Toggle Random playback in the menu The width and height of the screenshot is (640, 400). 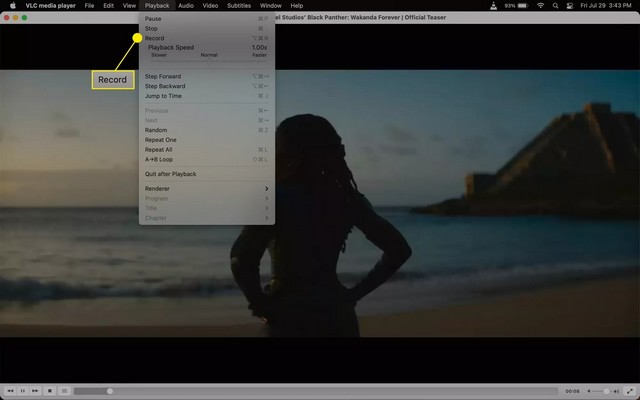tap(156, 130)
